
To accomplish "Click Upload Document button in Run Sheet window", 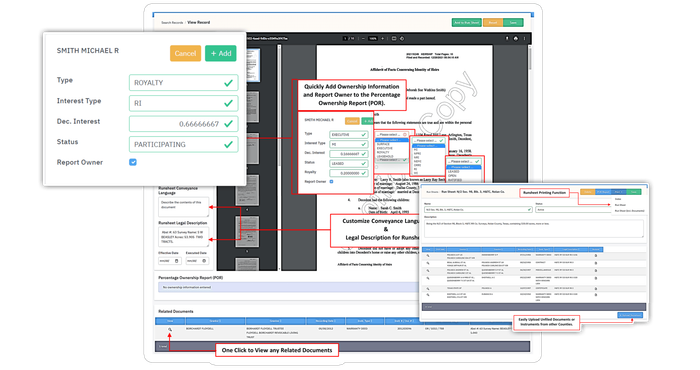I will pyautogui.click(x=630, y=315).
